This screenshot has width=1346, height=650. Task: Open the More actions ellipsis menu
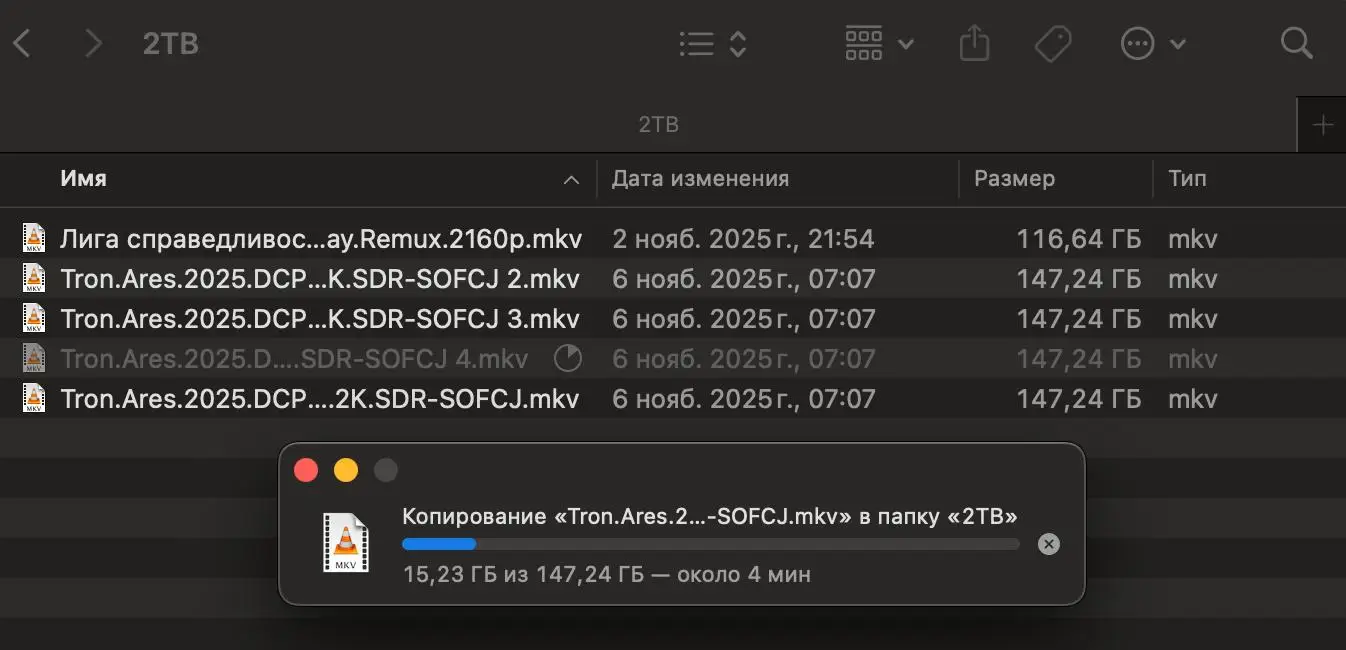pos(1153,44)
